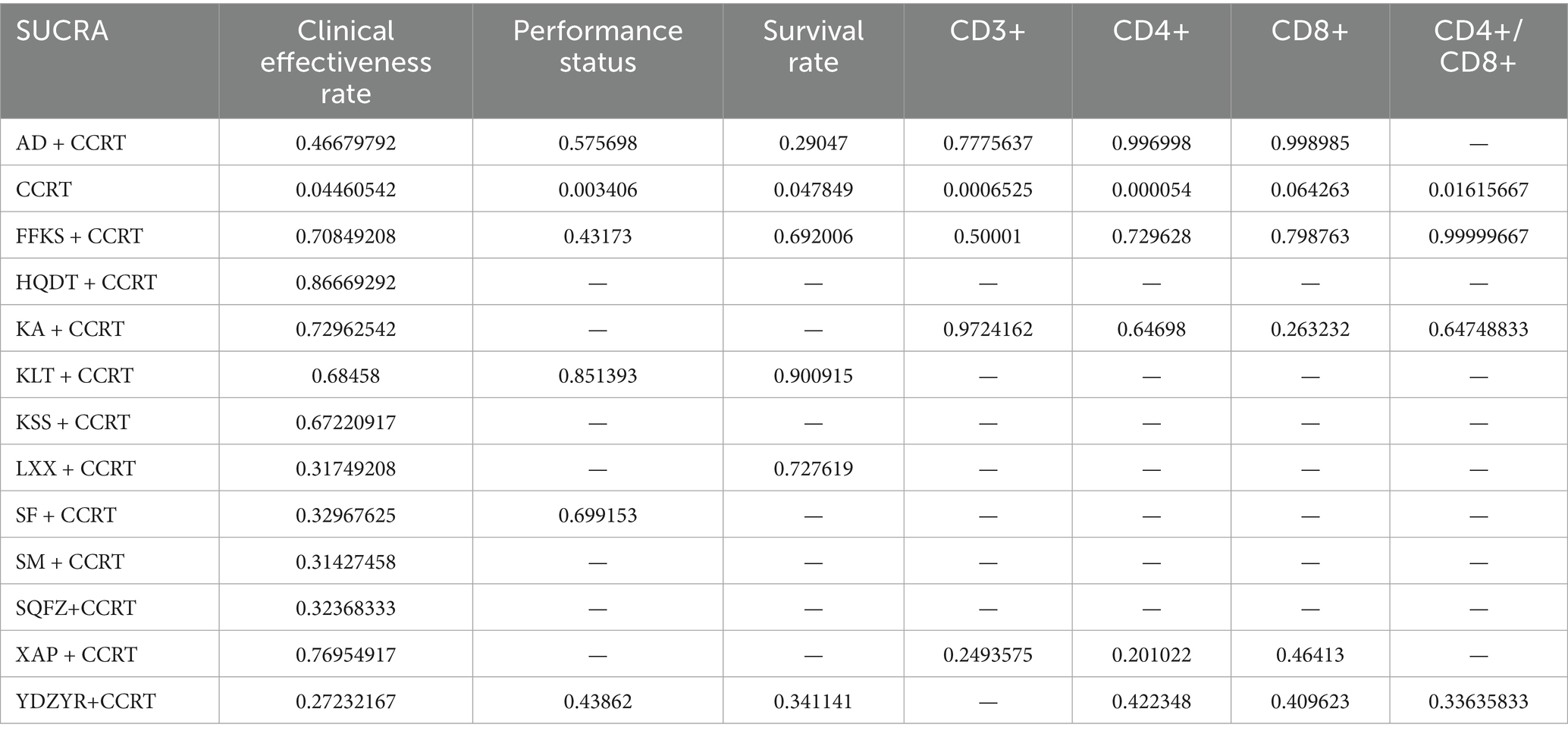Screen dimensions: 1568x737
Task: Click the CD4+/CD8+ column header
Action: 1478,46
